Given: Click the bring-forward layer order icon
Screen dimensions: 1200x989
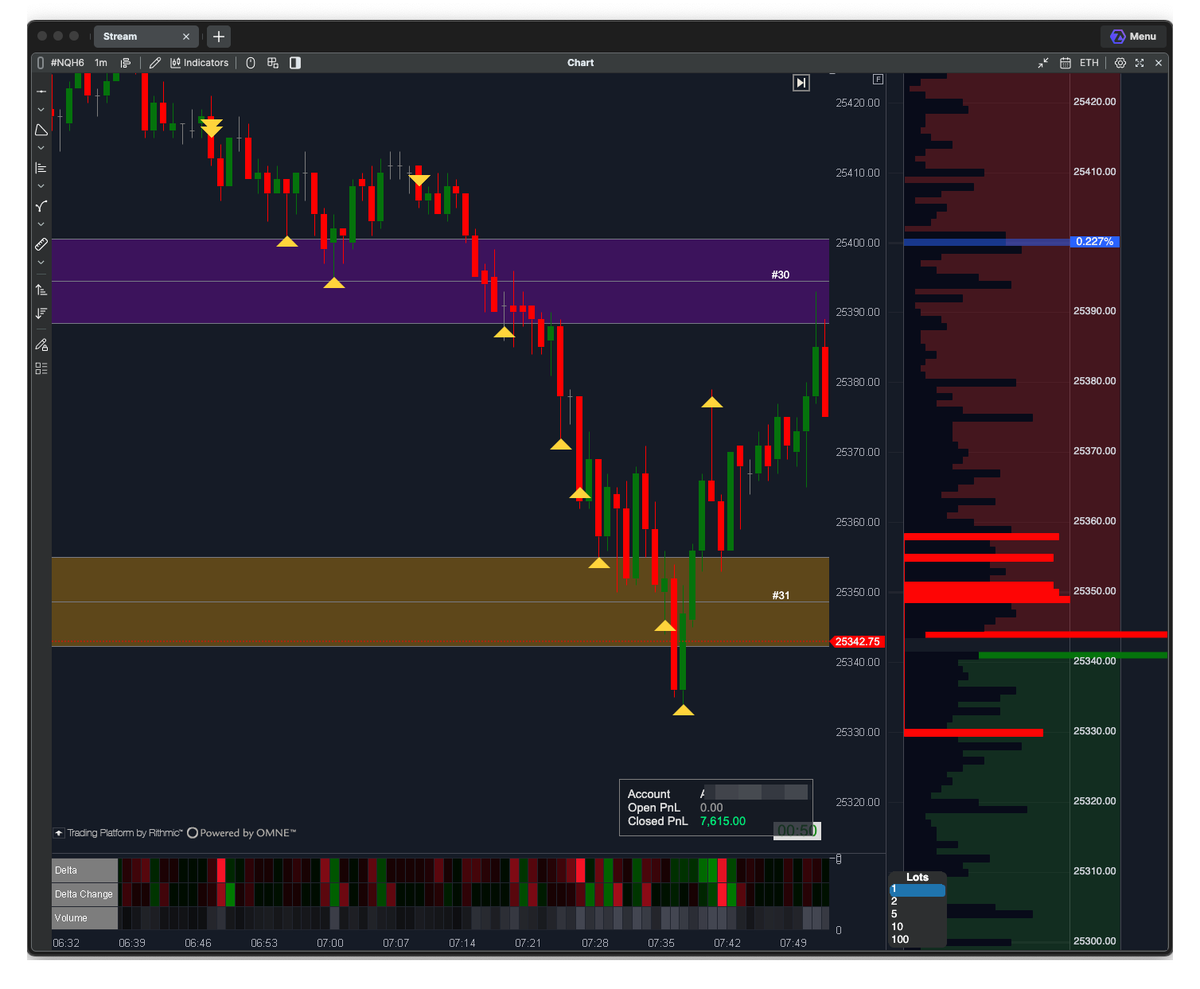Looking at the screenshot, I should (41, 290).
